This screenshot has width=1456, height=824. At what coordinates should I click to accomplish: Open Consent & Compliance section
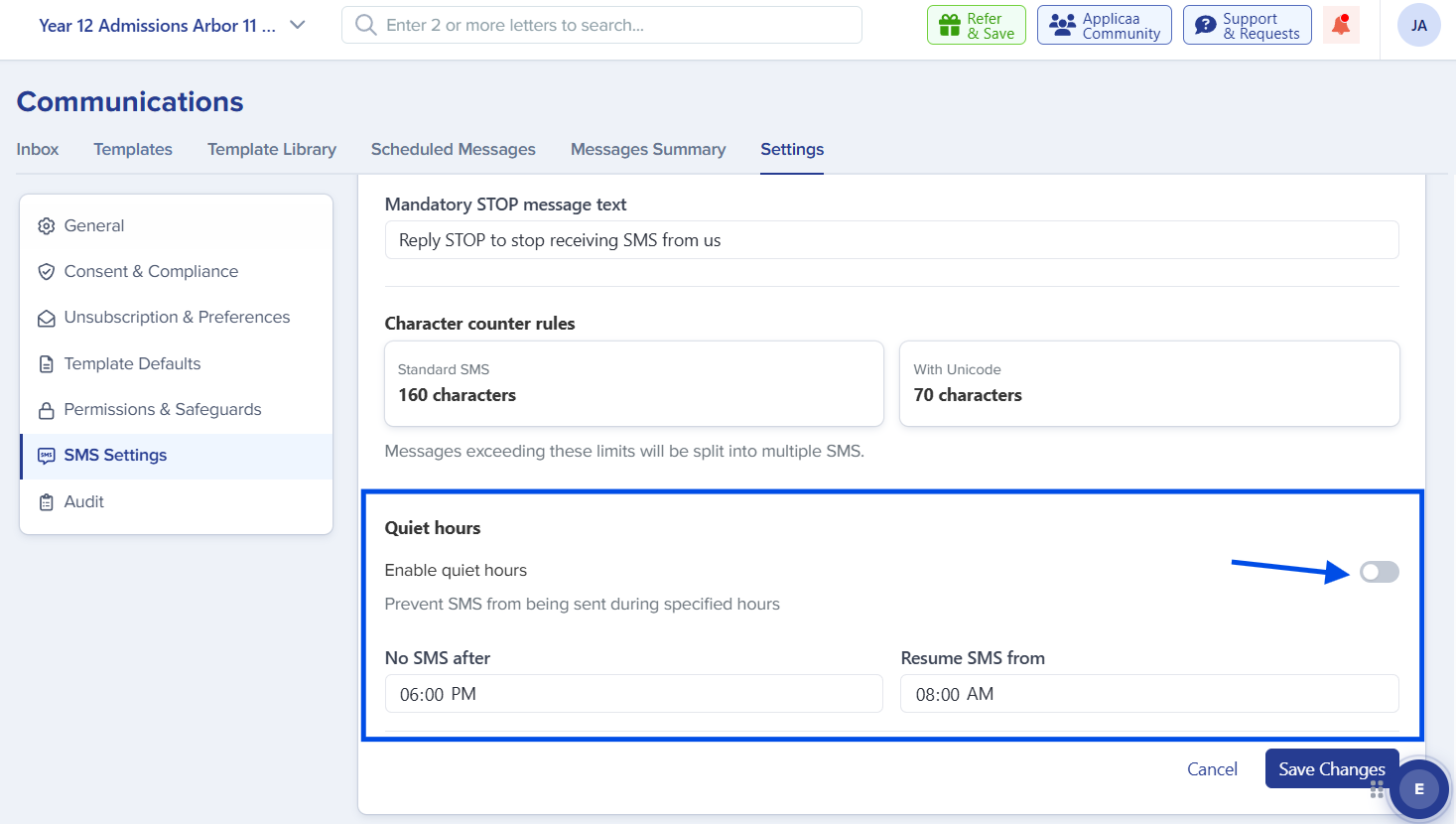[177, 272]
